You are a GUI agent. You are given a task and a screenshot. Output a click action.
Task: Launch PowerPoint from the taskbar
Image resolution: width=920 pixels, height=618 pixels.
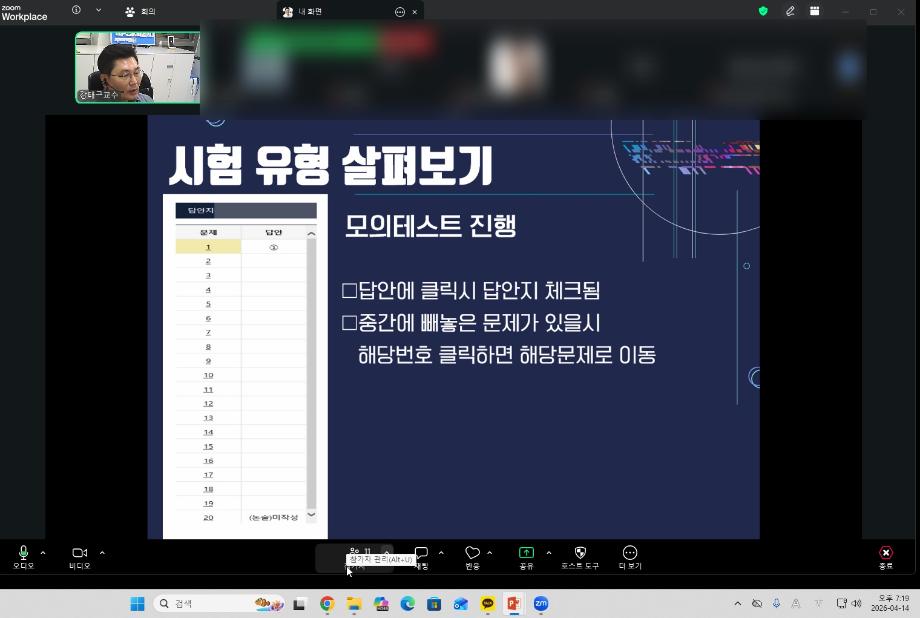(x=512, y=603)
